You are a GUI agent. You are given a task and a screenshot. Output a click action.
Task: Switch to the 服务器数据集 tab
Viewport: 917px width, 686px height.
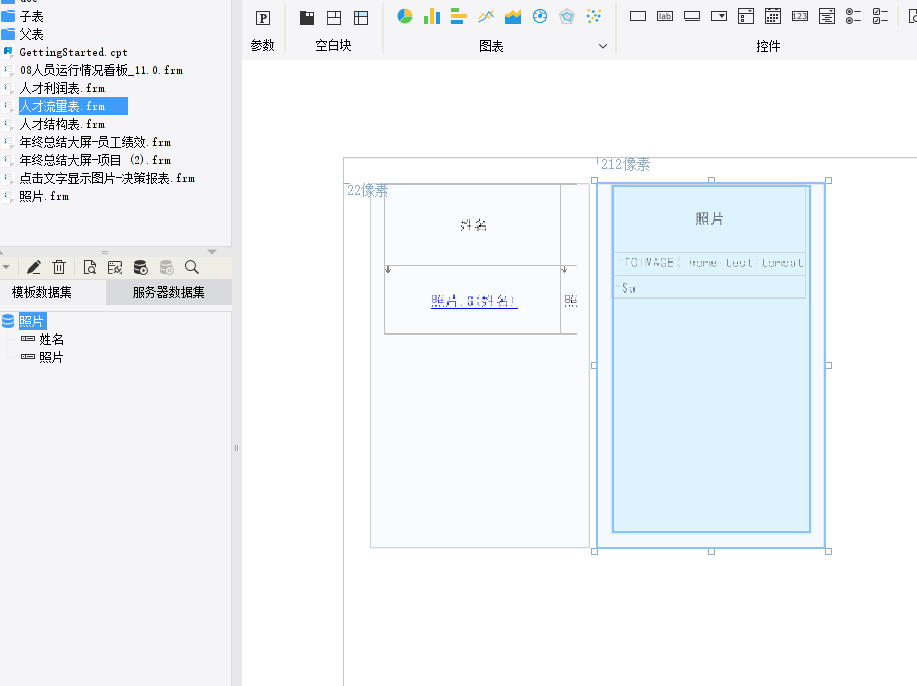click(168, 292)
